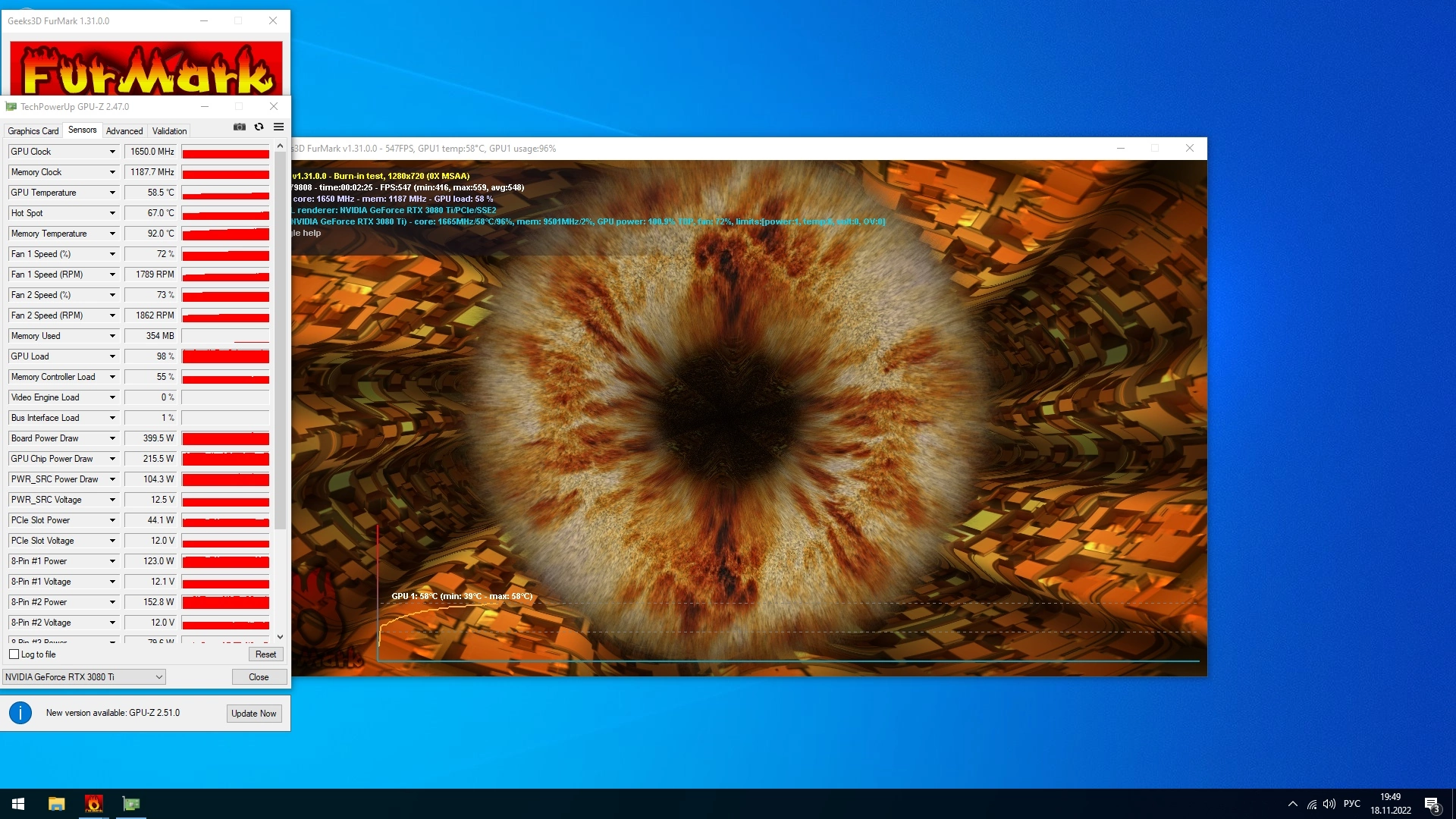The width and height of the screenshot is (1456, 819).
Task: Click the Board Power Draw graph
Action: point(225,438)
